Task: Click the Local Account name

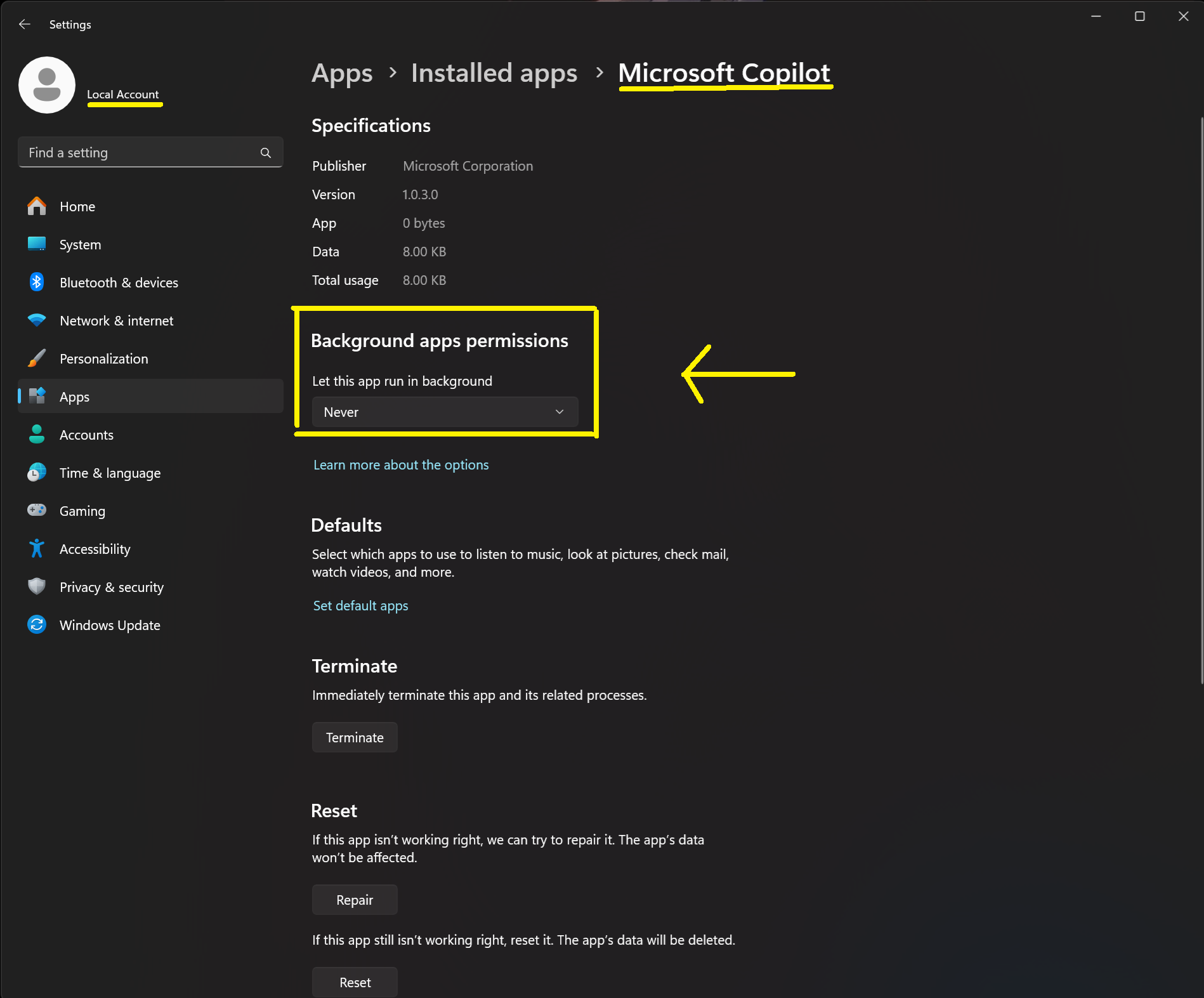Action: [x=122, y=95]
